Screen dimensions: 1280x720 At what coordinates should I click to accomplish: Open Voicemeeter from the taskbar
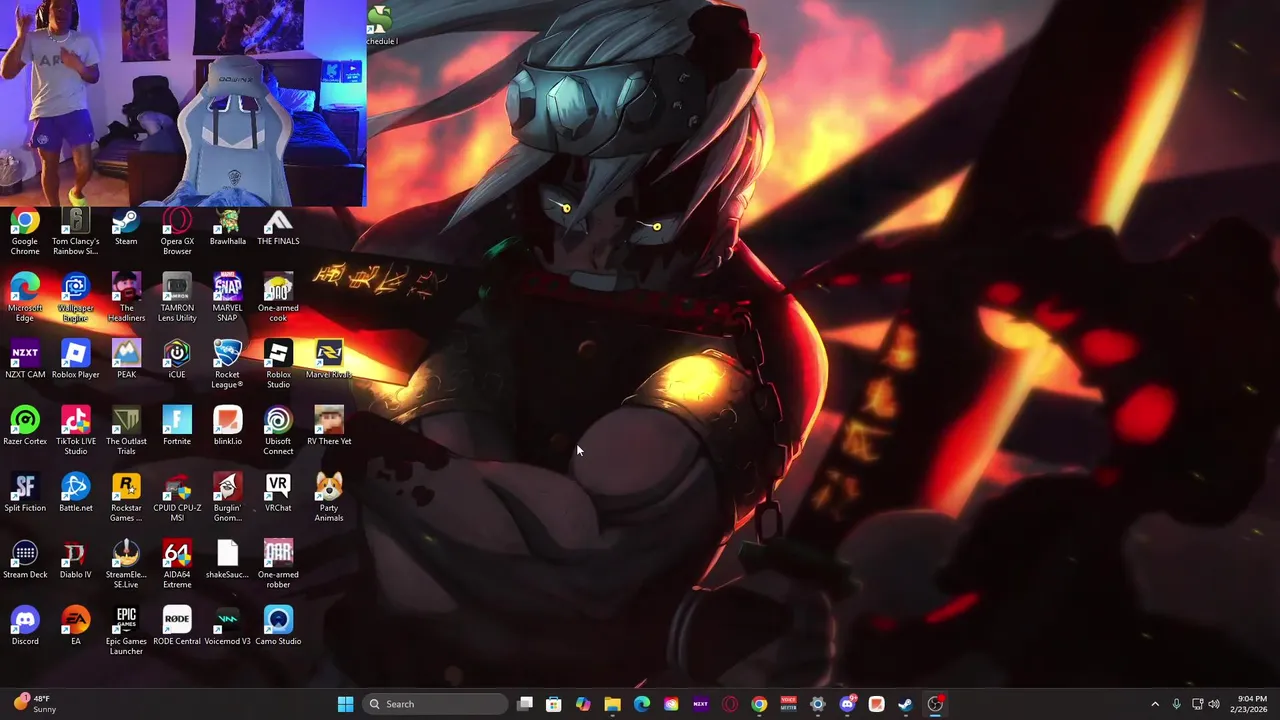pos(788,704)
